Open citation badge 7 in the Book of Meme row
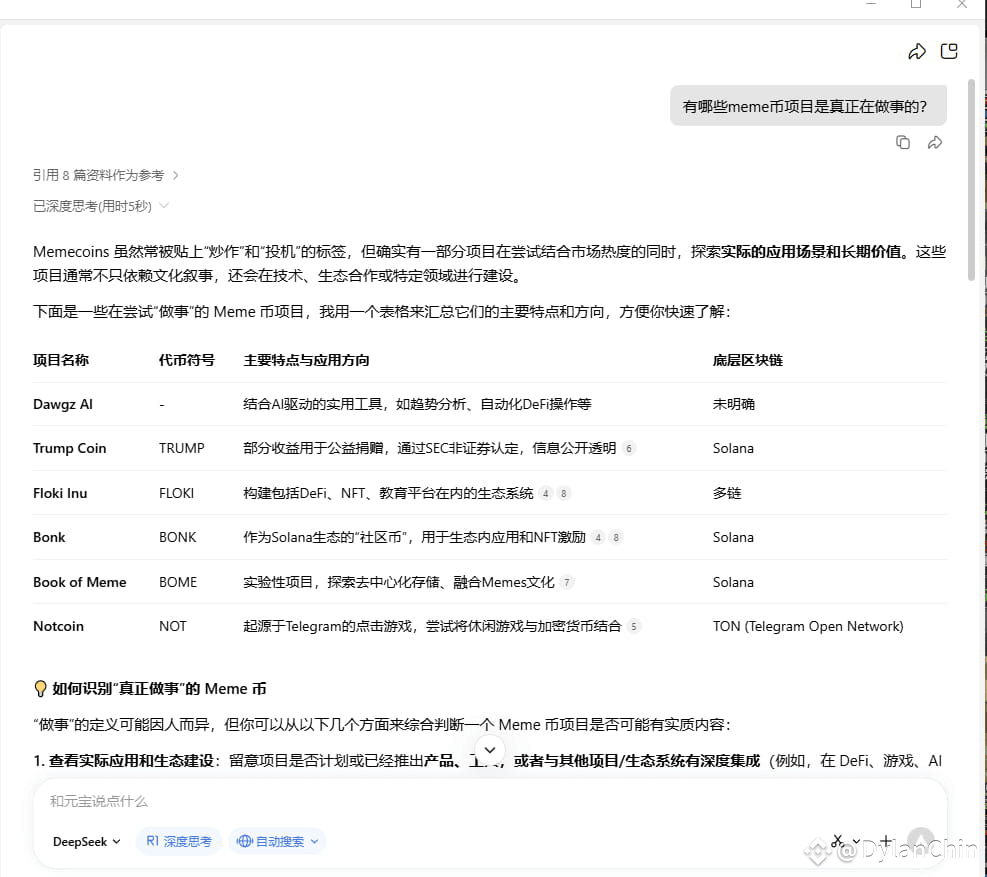The width and height of the screenshot is (987, 877). point(567,582)
